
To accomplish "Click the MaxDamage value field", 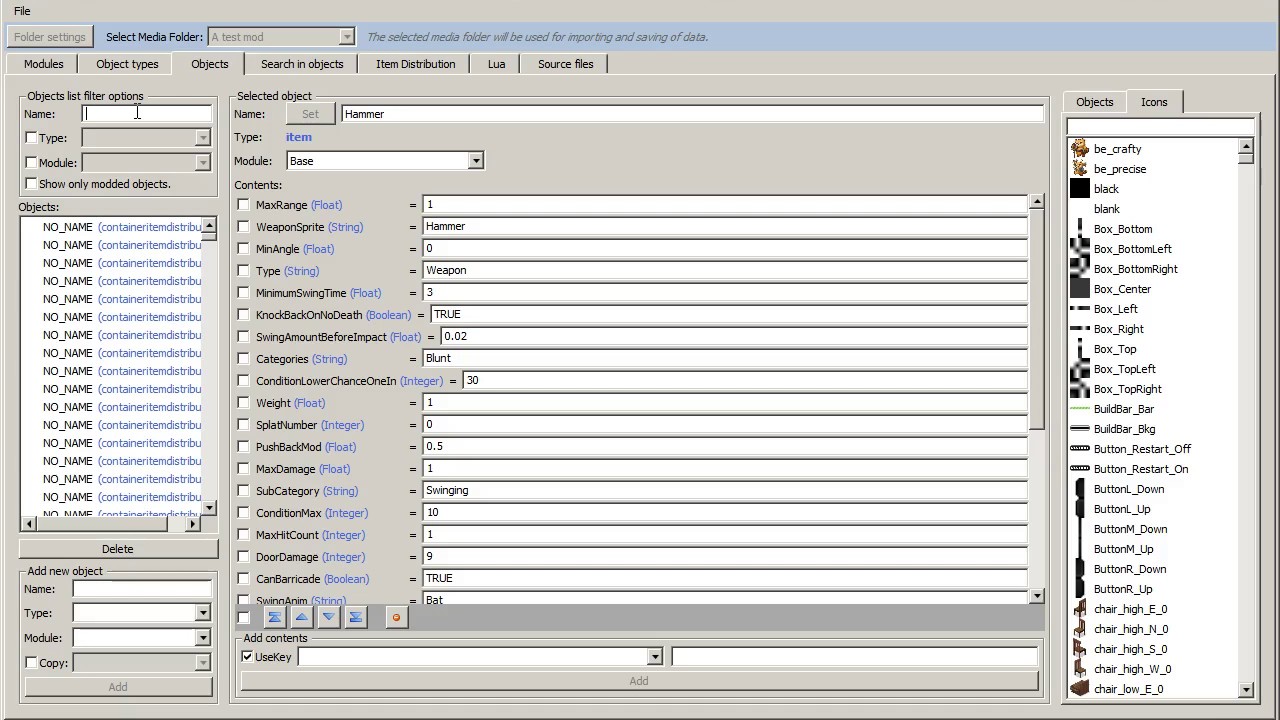I will tap(724, 468).
